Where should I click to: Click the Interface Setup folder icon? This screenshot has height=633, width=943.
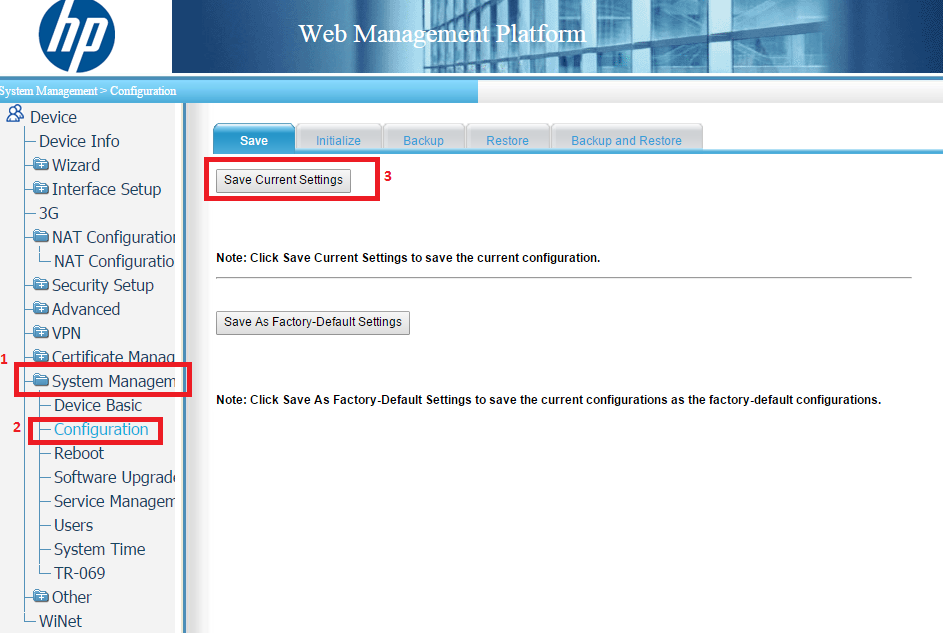tap(41, 189)
